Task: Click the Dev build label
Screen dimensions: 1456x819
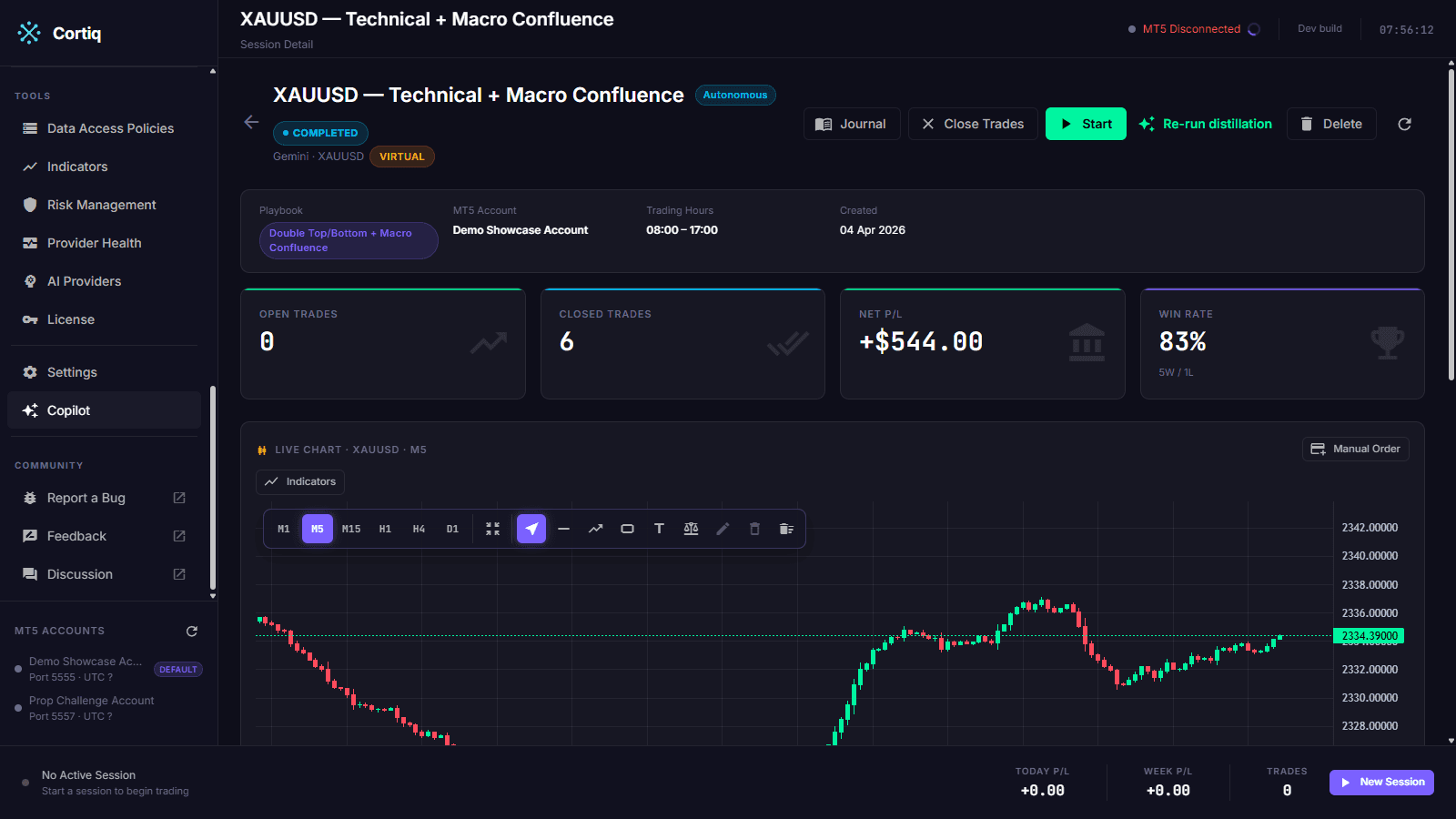Action: pos(1319,28)
